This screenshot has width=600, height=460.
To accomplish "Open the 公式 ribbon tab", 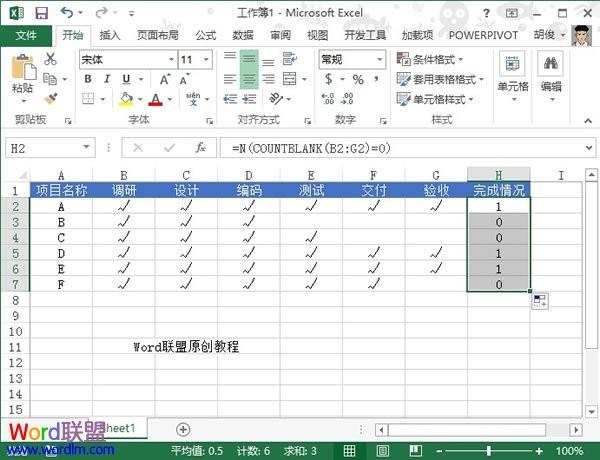I will point(206,35).
